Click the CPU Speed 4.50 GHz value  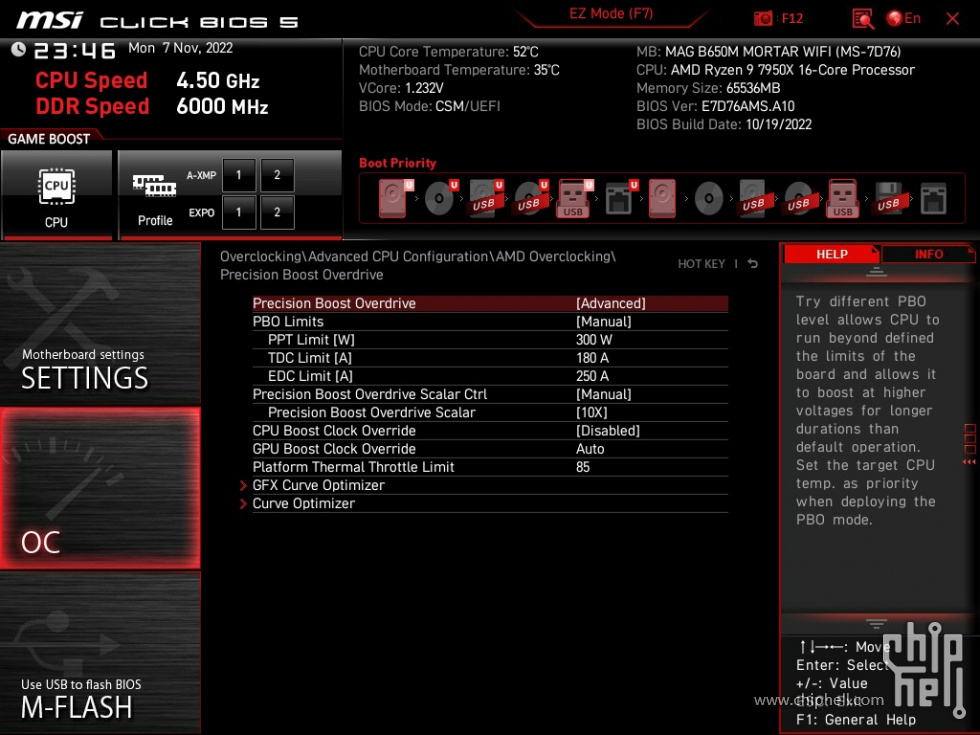(218, 81)
